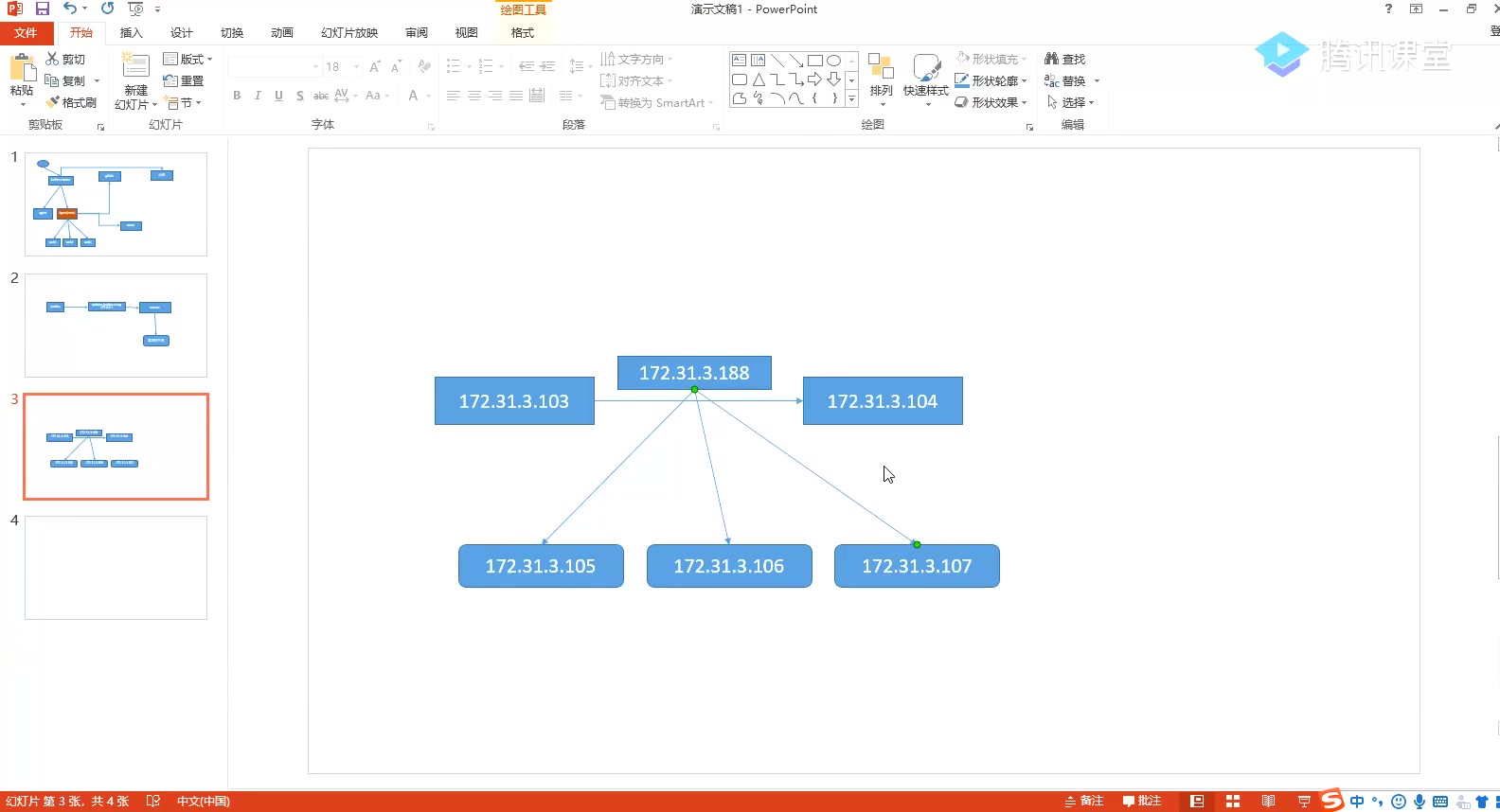
Task: Open Quick Styles (快速样式) dropdown
Action: tap(925, 79)
